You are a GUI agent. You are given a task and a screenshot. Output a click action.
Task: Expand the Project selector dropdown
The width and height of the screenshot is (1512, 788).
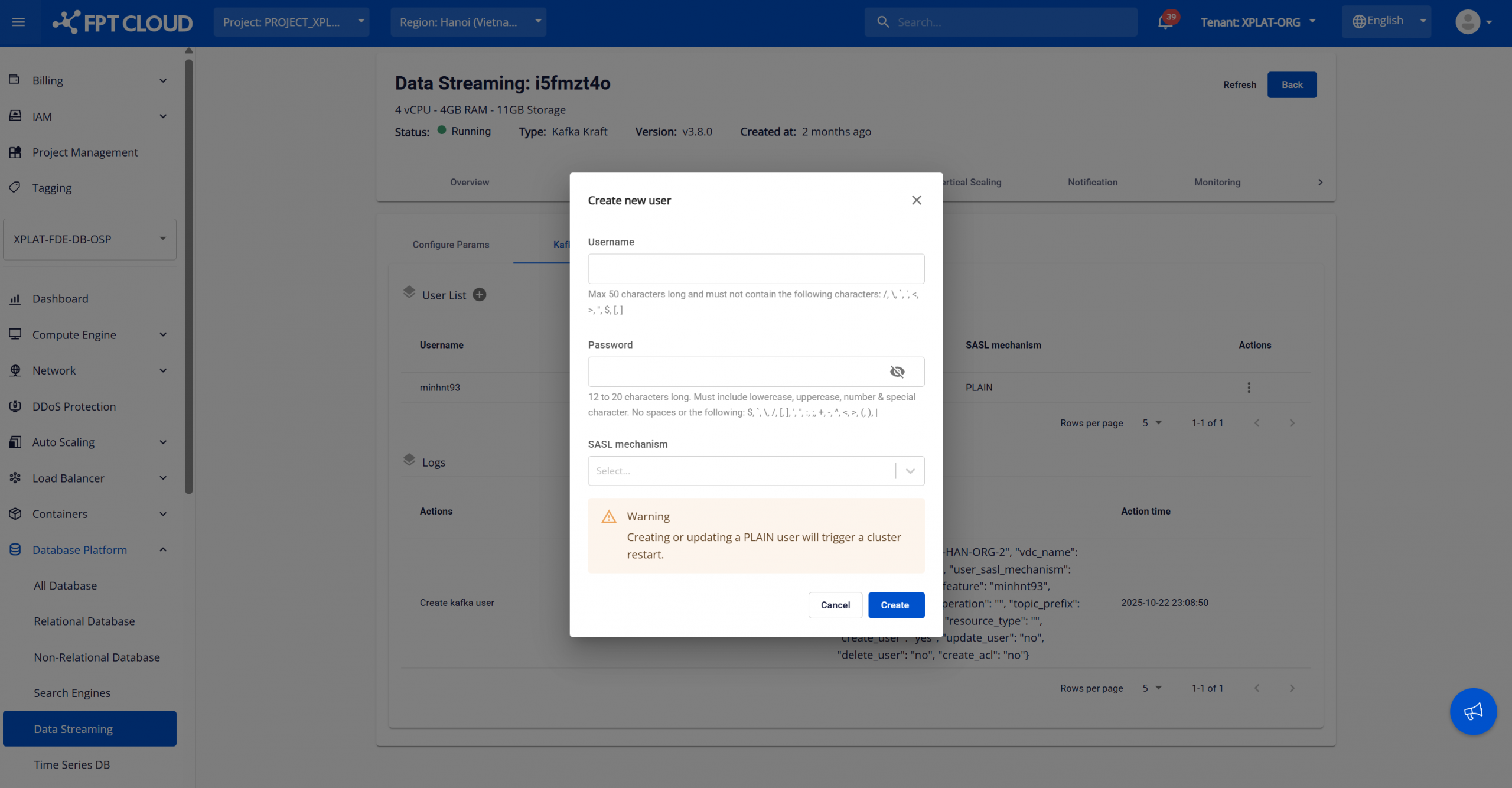pos(291,22)
